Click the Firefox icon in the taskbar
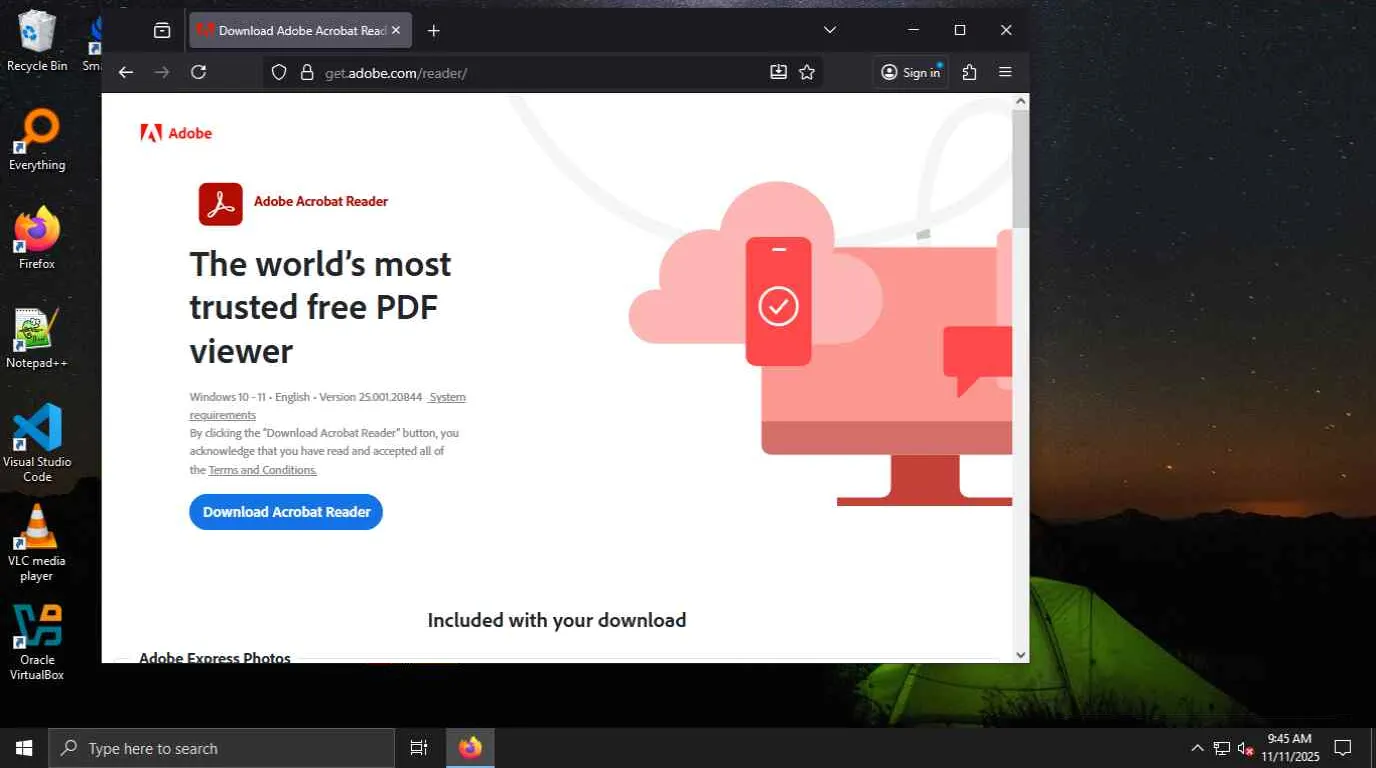This screenshot has height=768, width=1376. coord(470,748)
